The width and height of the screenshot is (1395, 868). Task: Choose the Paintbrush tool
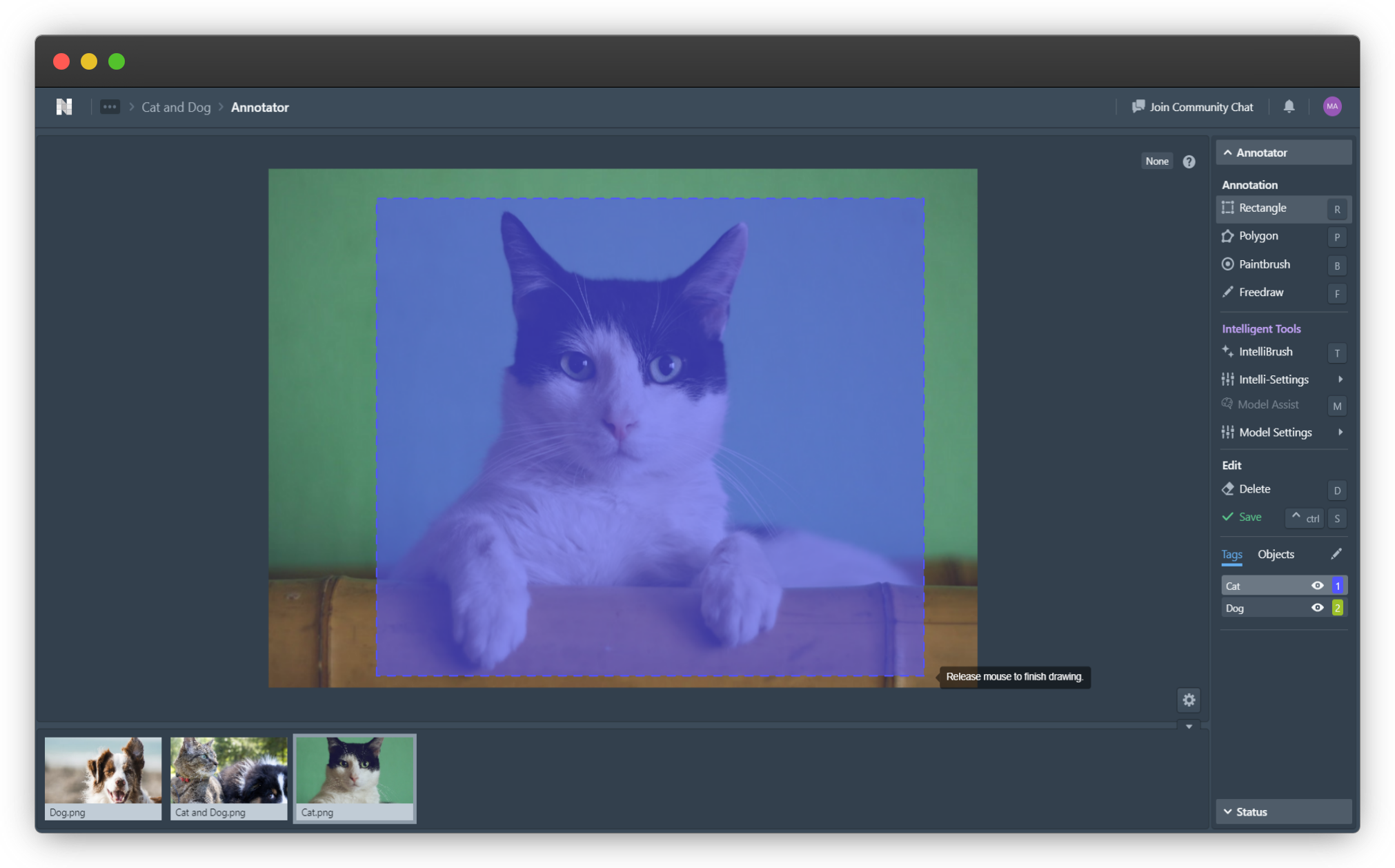coord(1263,264)
